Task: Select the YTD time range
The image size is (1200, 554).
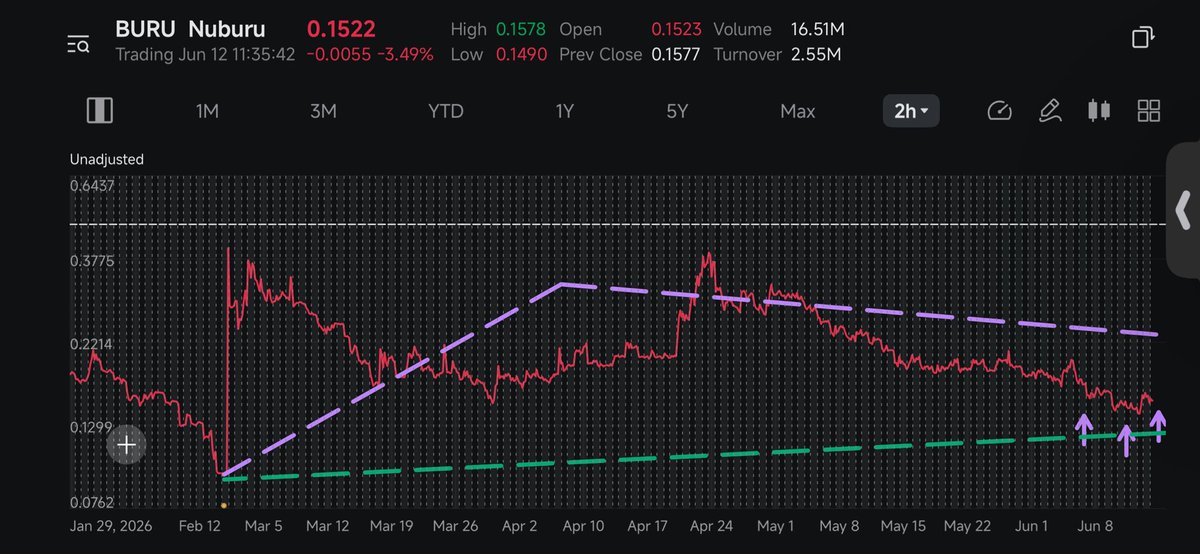Action: [446, 111]
